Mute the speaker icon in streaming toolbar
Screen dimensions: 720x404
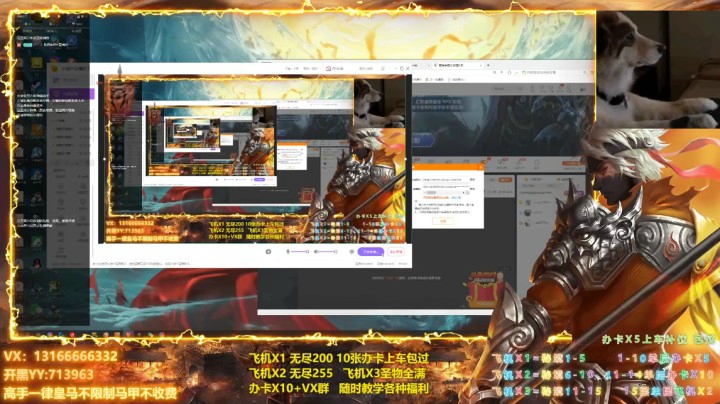click(316, 252)
